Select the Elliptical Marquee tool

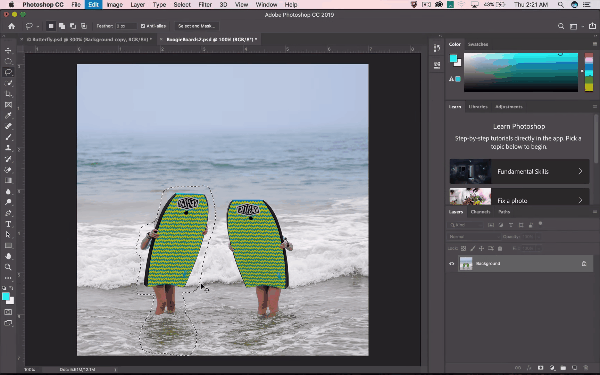pyautogui.click(x=8, y=61)
